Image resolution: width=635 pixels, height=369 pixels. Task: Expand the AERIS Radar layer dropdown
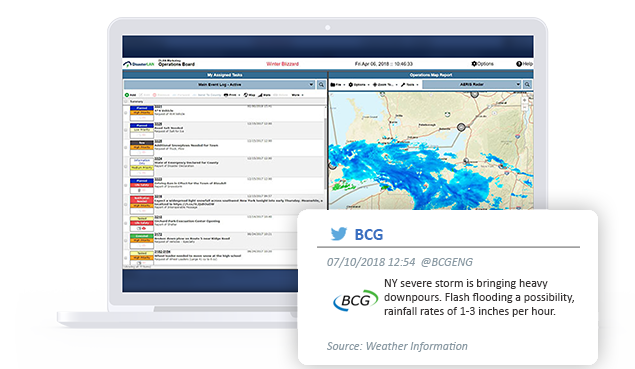(518, 84)
